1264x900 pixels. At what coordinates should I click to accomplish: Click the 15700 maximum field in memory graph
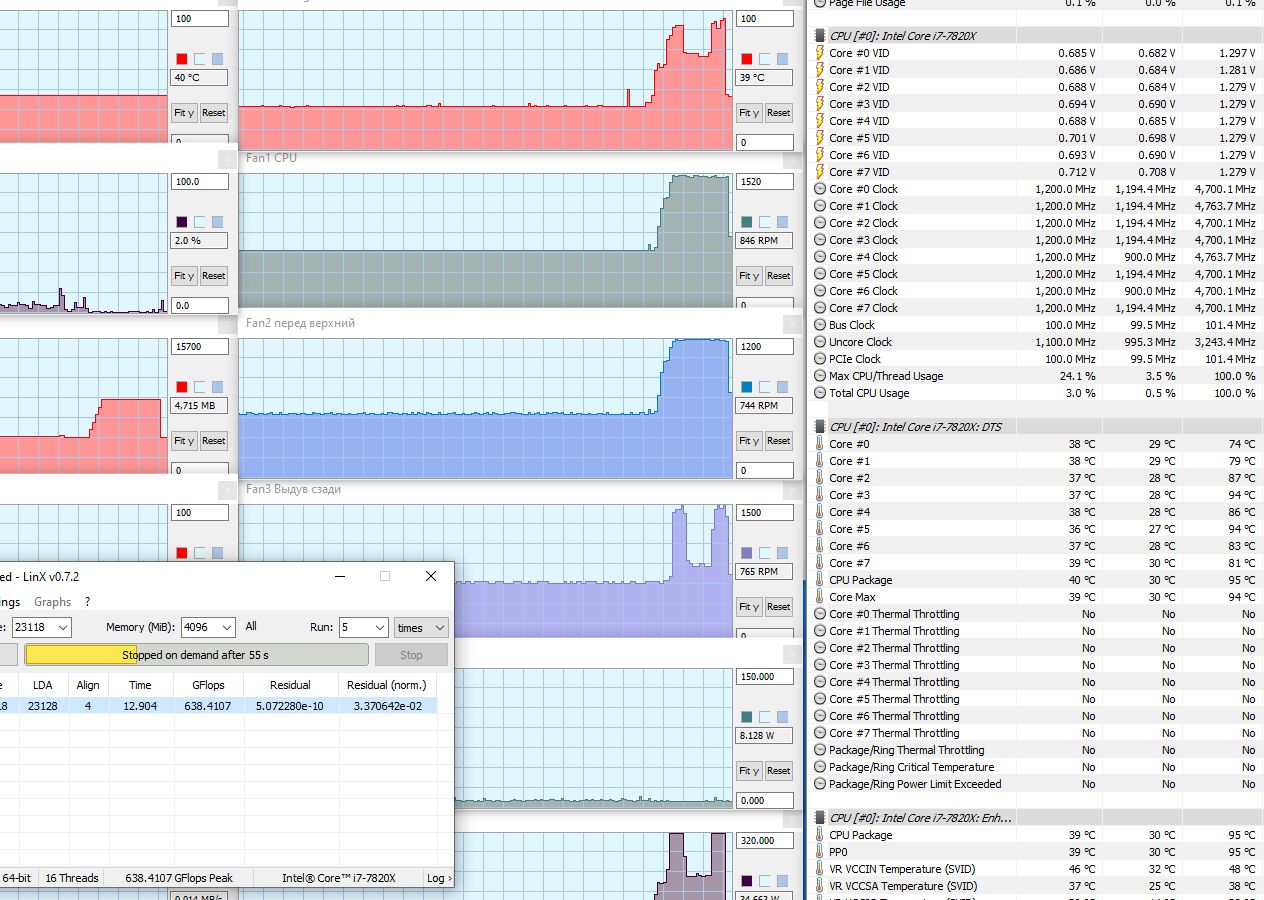(200, 347)
